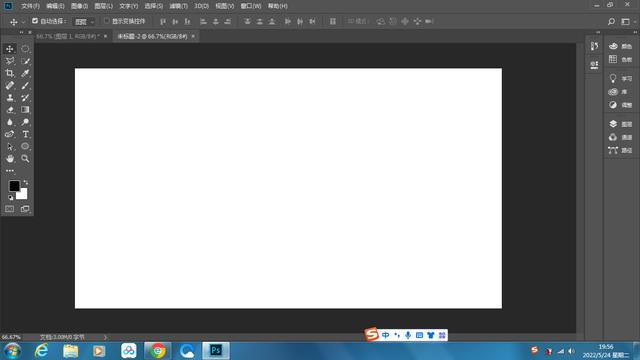This screenshot has width=640, height=360.
Task: Open the 路径 paths panel
Action: [620, 150]
